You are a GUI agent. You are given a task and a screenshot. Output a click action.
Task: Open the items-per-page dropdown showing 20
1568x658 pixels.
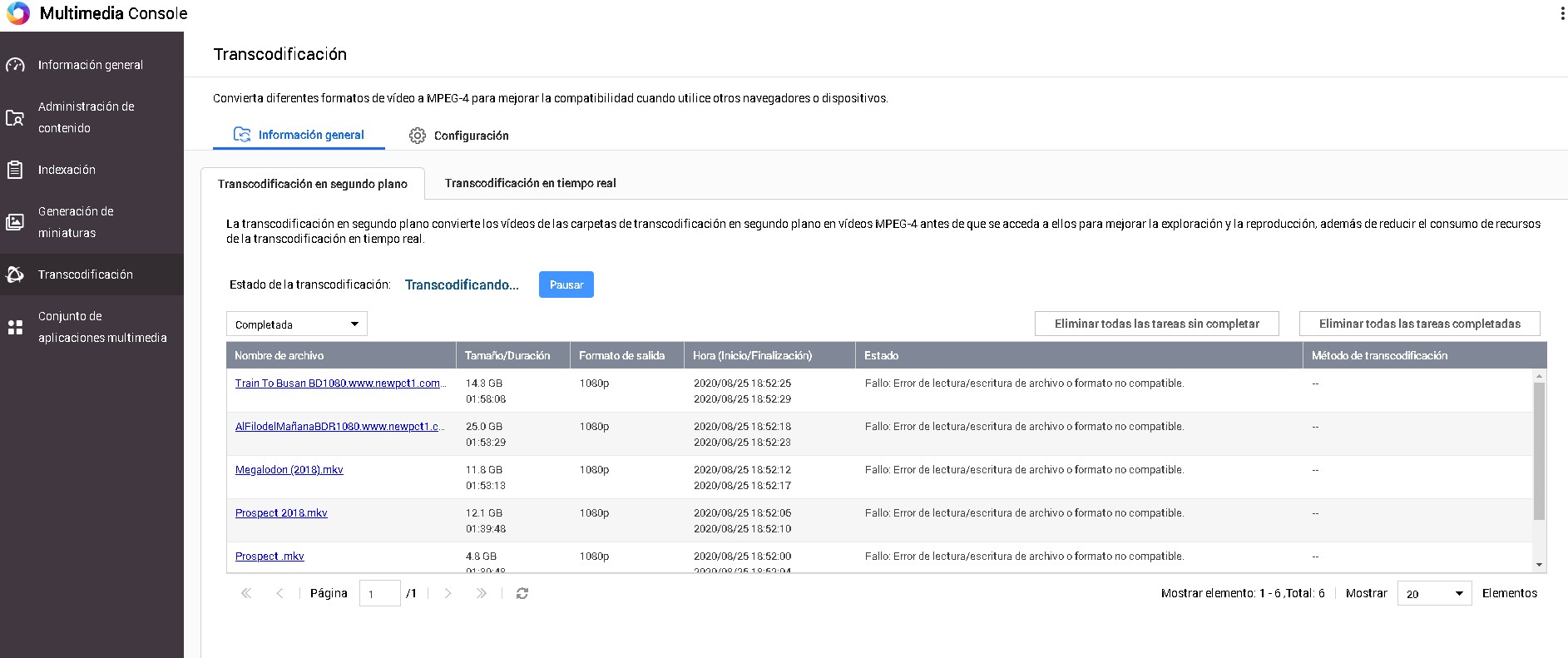pos(1434,593)
